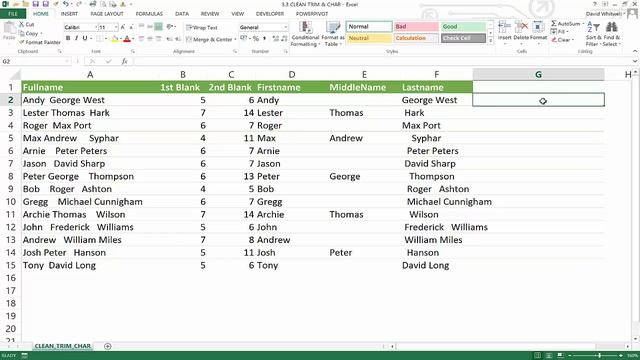
Task: Add a new sheet with plus icon
Action: click(x=108, y=346)
